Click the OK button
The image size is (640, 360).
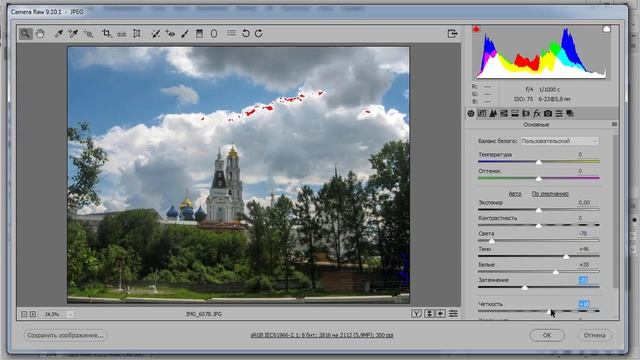pyautogui.click(x=547, y=335)
